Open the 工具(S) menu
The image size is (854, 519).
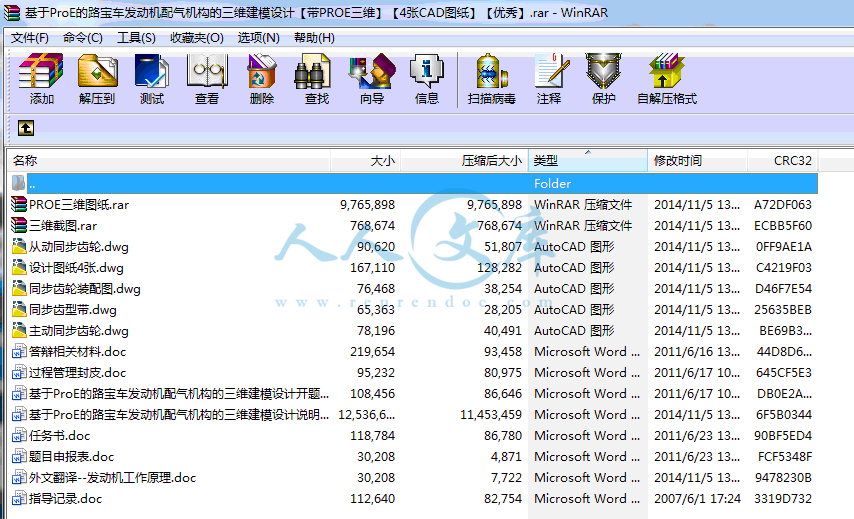(136, 38)
